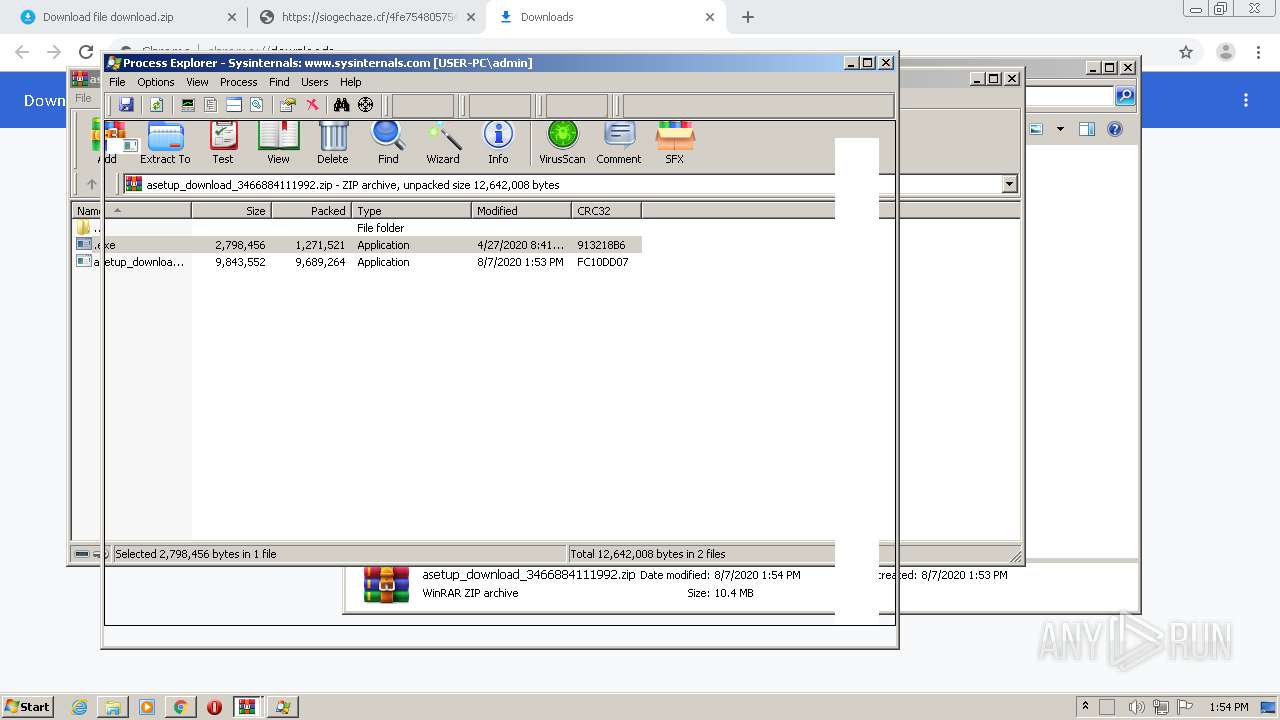Open Process Explorer Find menu
Image resolution: width=1280 pixels, height=720 pixels.
(279, 82)
